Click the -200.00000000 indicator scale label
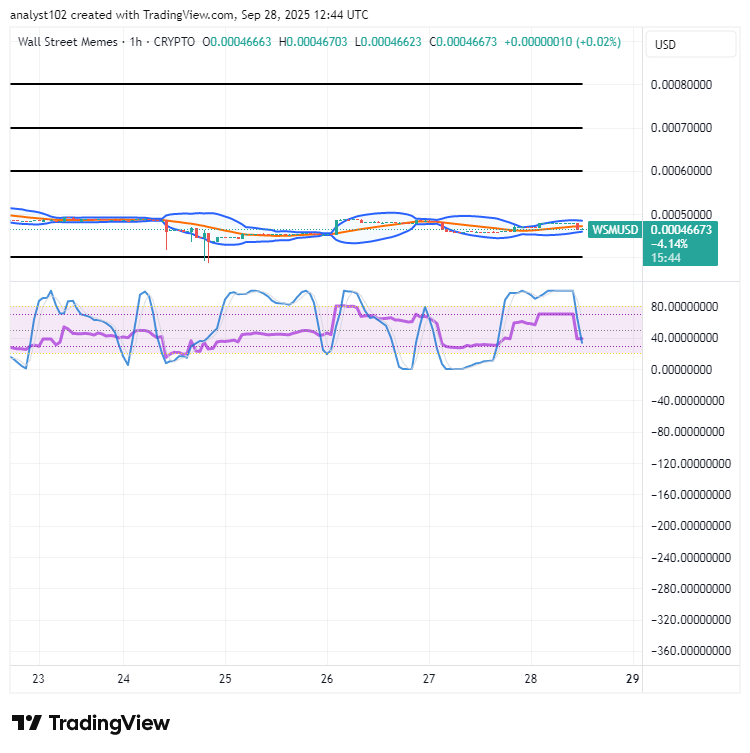The width and height of the screenshot is (750, 753). [x=691, y=526]
